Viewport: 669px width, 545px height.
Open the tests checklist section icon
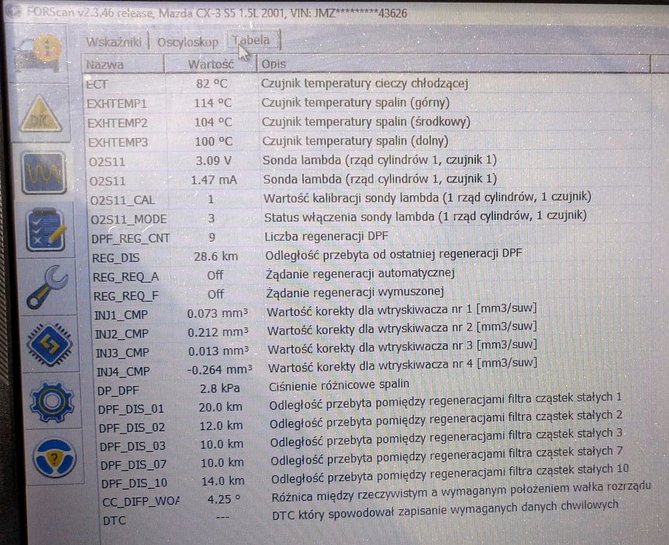46,230
